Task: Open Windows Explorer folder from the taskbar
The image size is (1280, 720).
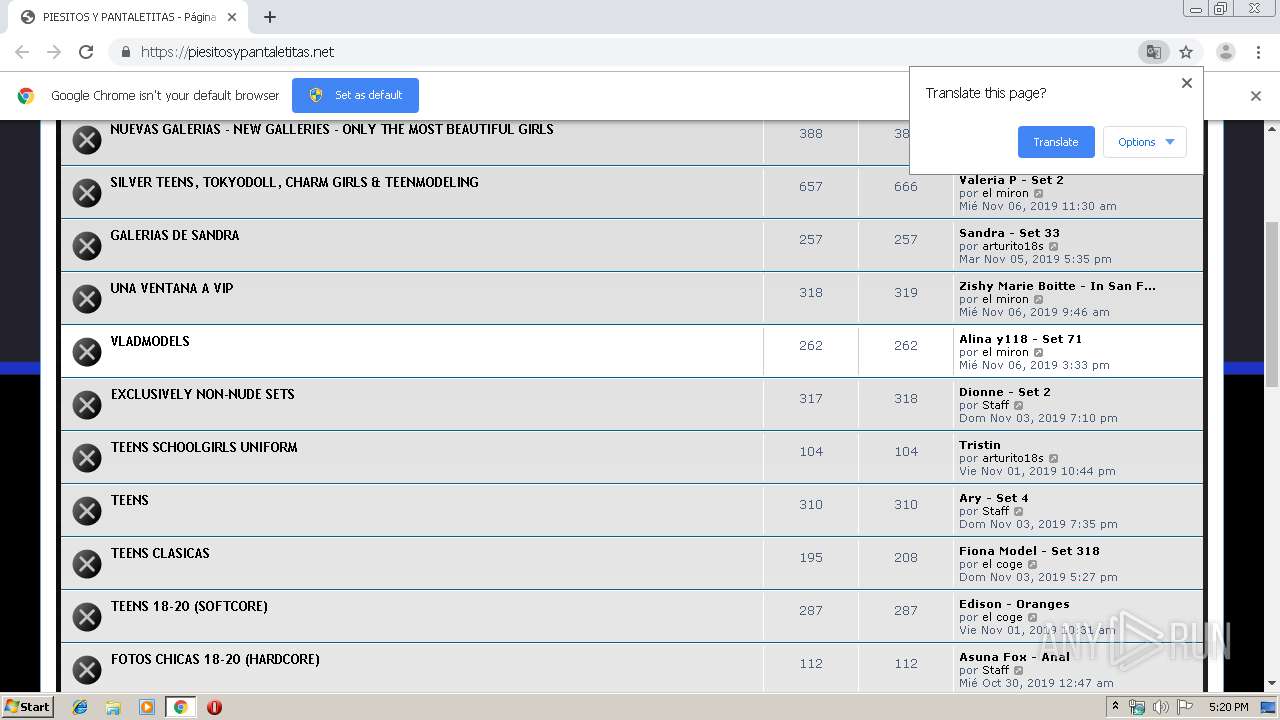Action: pos(113,707)
